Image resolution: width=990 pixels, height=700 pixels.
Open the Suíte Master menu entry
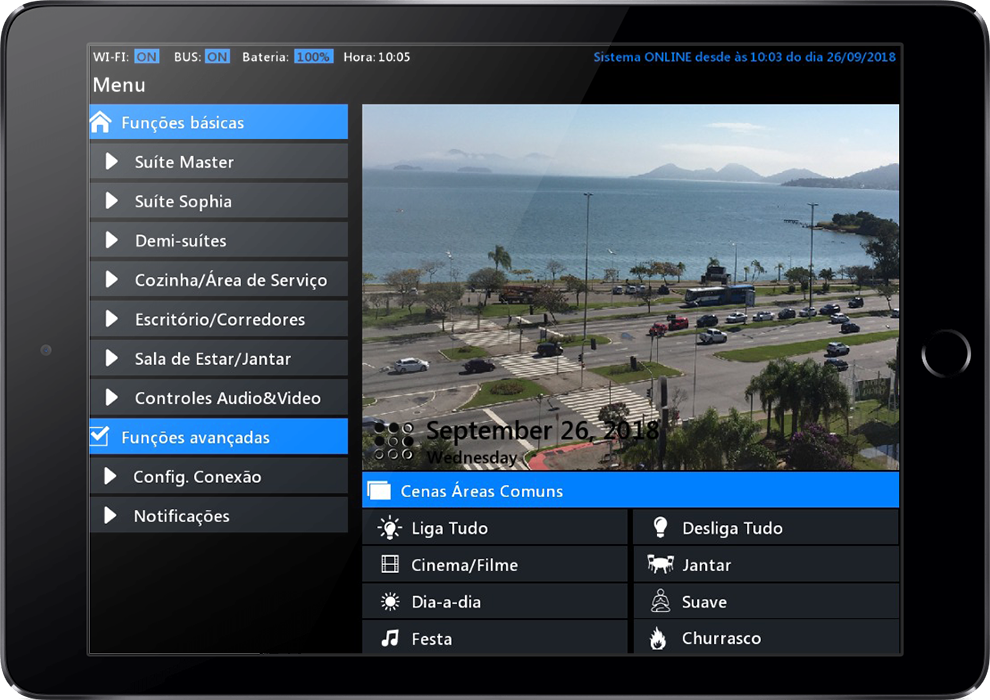pyautogui.click(x=218, y=162)
